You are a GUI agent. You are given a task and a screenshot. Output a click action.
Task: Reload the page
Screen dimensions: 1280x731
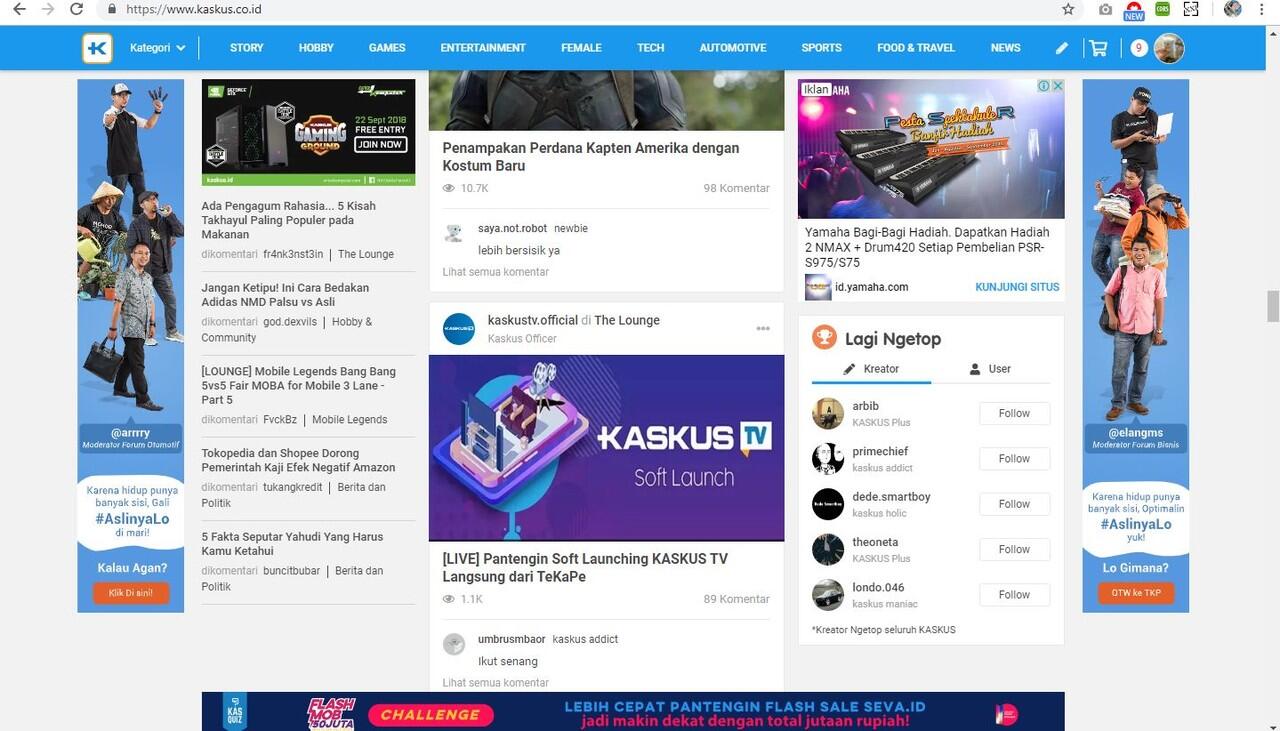coord(77,9)
